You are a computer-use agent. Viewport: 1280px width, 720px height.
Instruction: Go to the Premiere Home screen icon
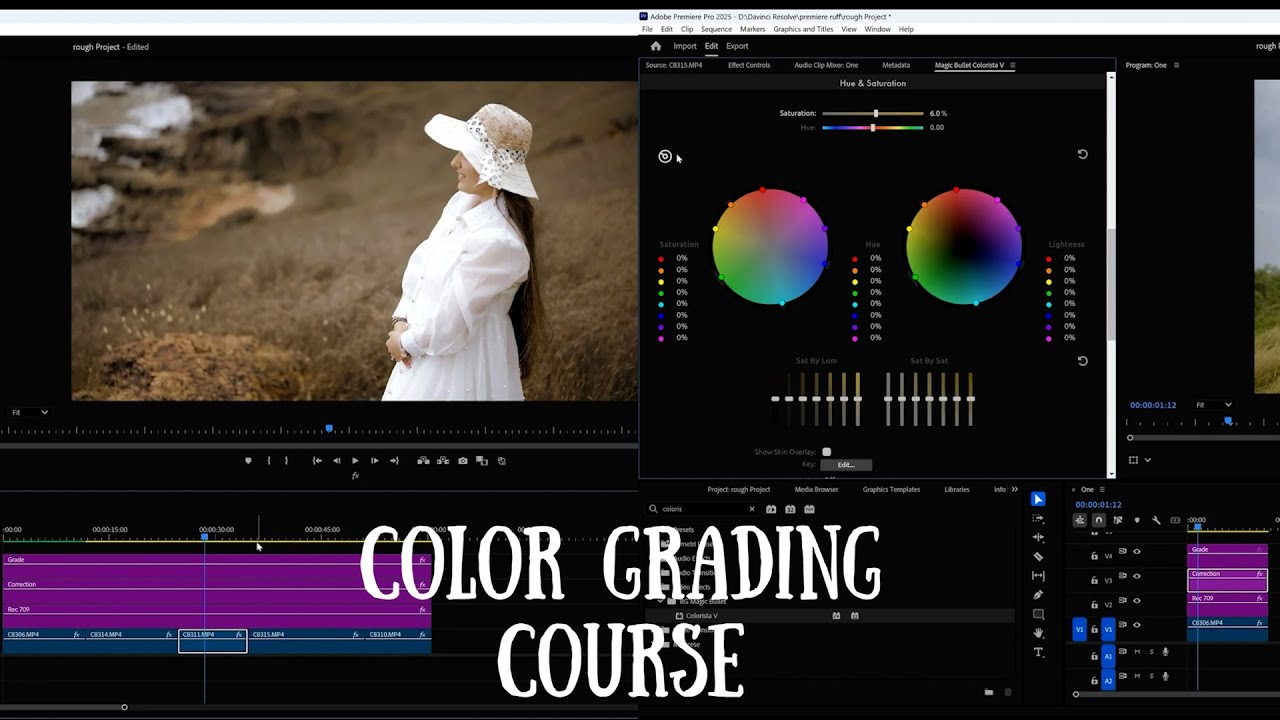coord(656,46)
